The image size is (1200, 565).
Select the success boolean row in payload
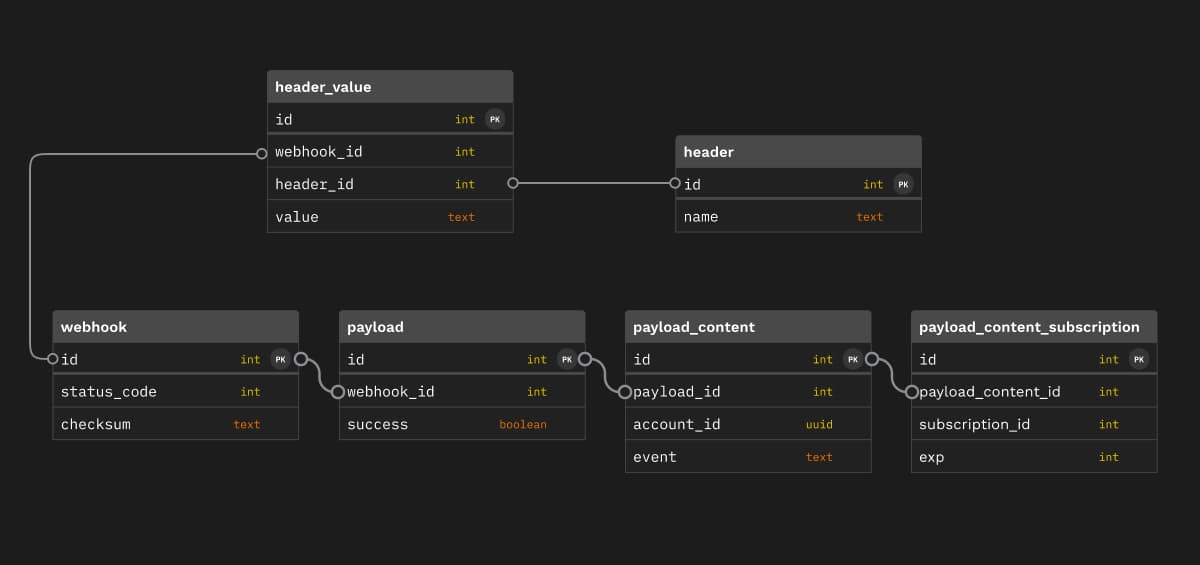pos(462,424)
